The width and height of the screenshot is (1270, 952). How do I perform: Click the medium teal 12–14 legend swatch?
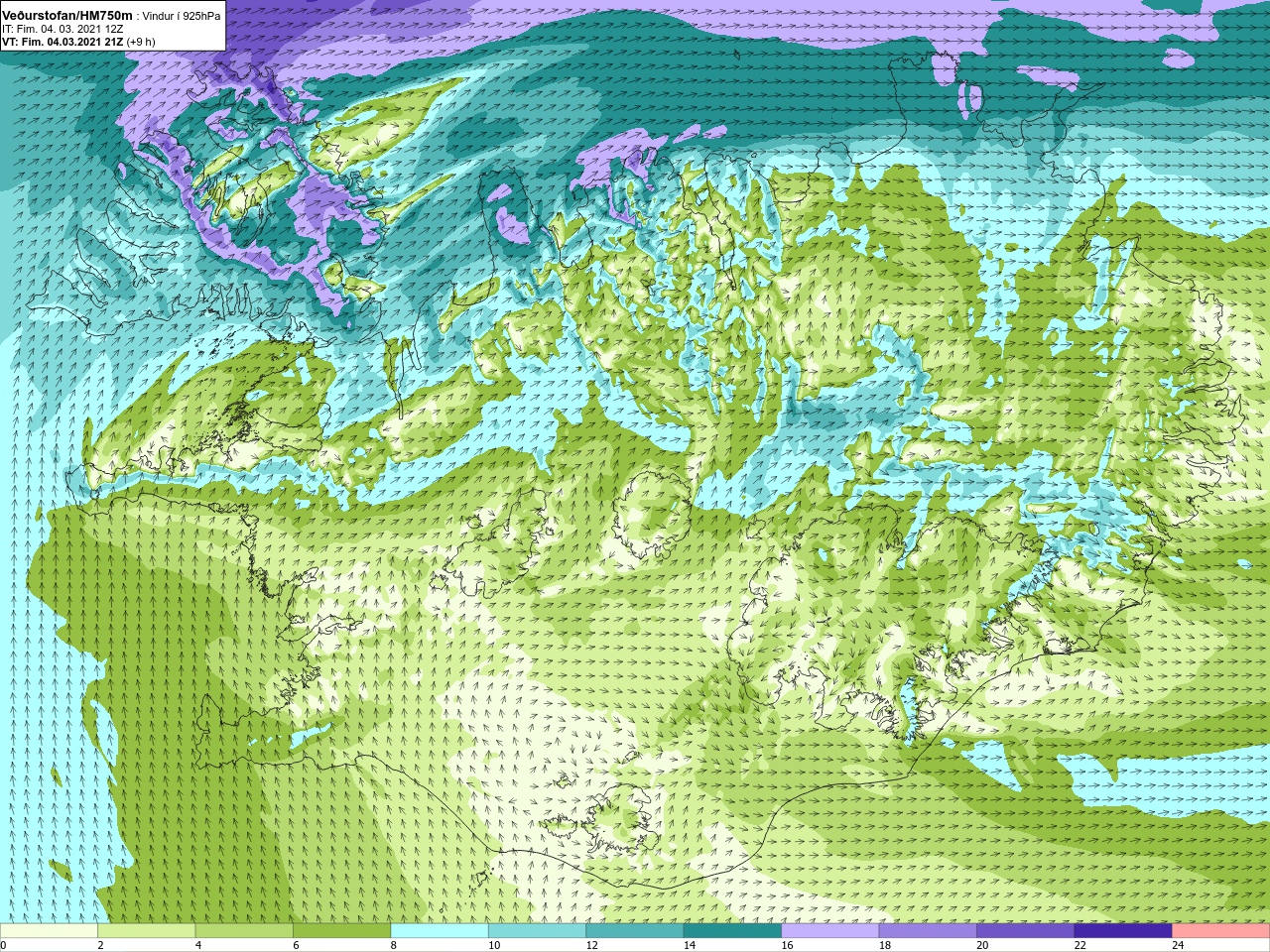pos(635,931)
